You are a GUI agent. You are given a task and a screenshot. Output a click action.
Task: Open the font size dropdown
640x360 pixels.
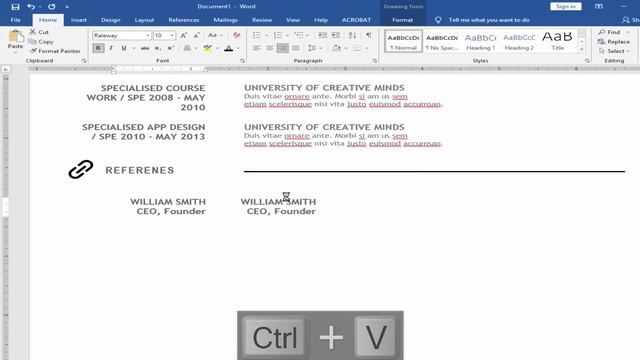point(172,36)
